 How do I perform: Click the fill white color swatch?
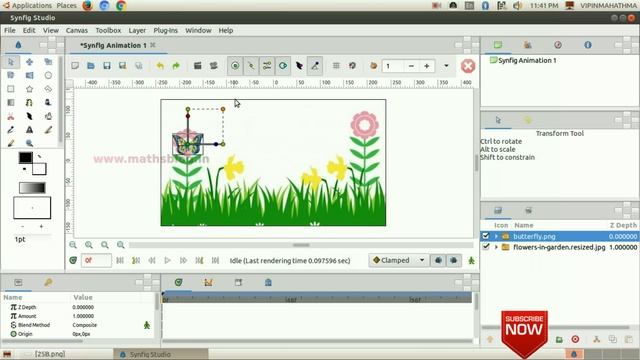click(x=40, y=169)
